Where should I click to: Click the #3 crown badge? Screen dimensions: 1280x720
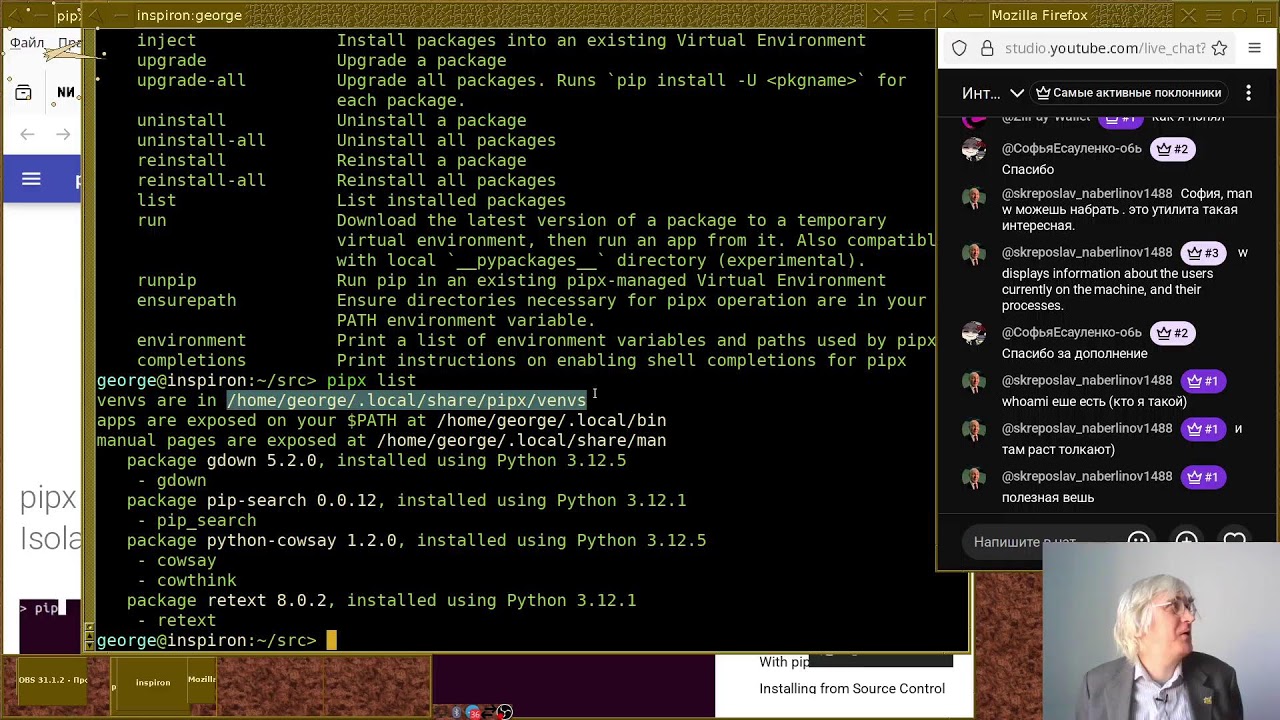1202,253
